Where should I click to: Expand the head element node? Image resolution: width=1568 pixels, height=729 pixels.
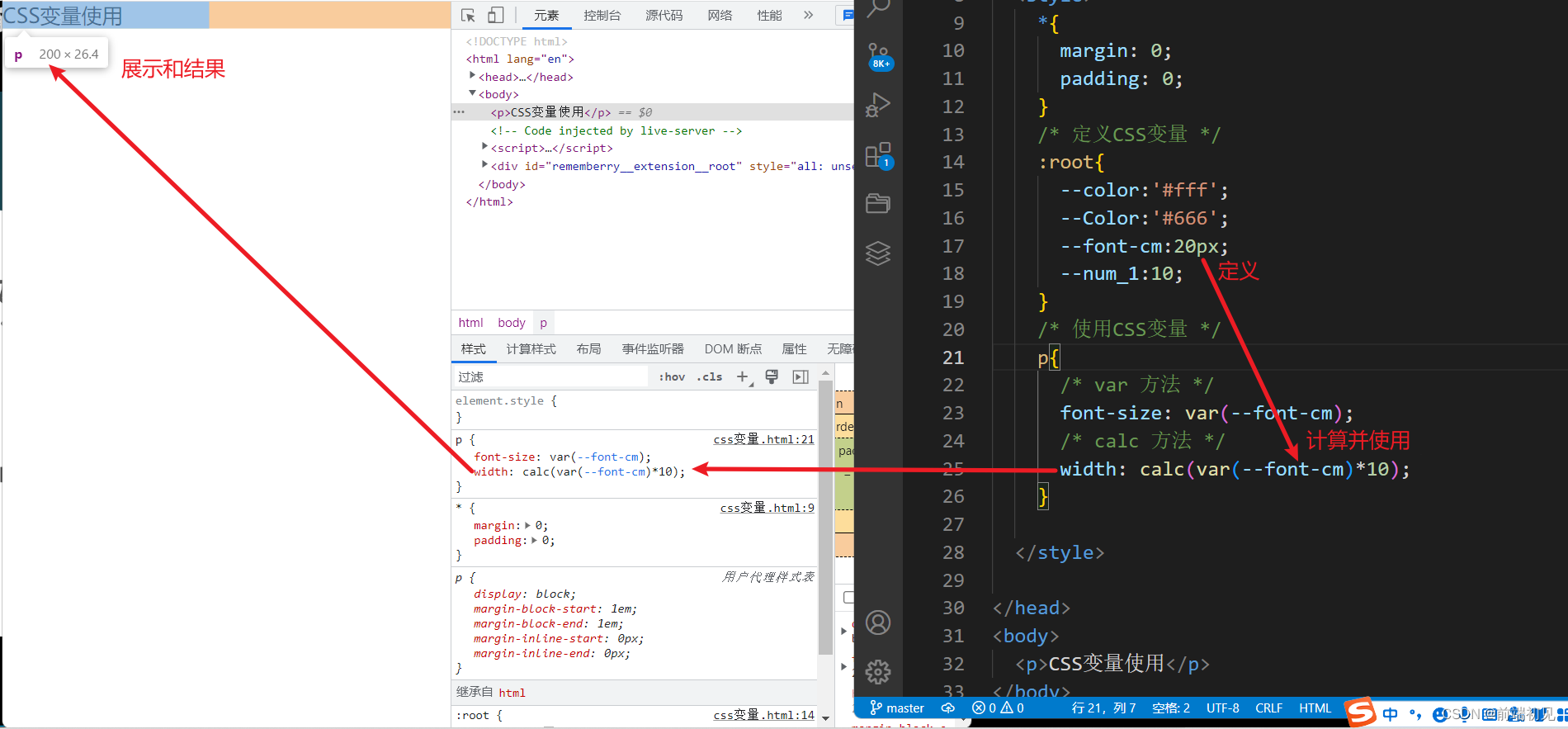click(472, 76)
